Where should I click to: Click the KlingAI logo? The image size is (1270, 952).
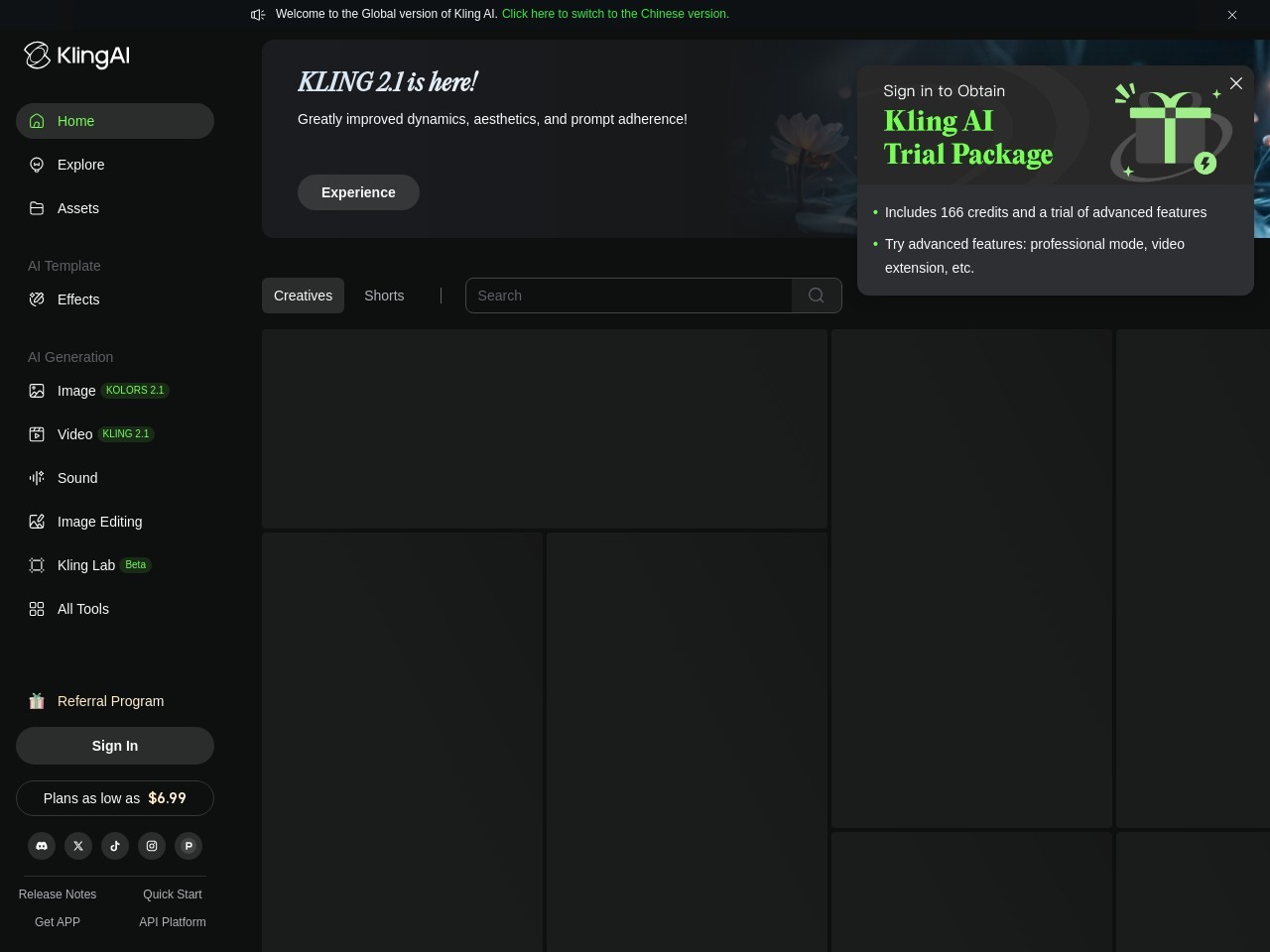(x=77, y=56)
